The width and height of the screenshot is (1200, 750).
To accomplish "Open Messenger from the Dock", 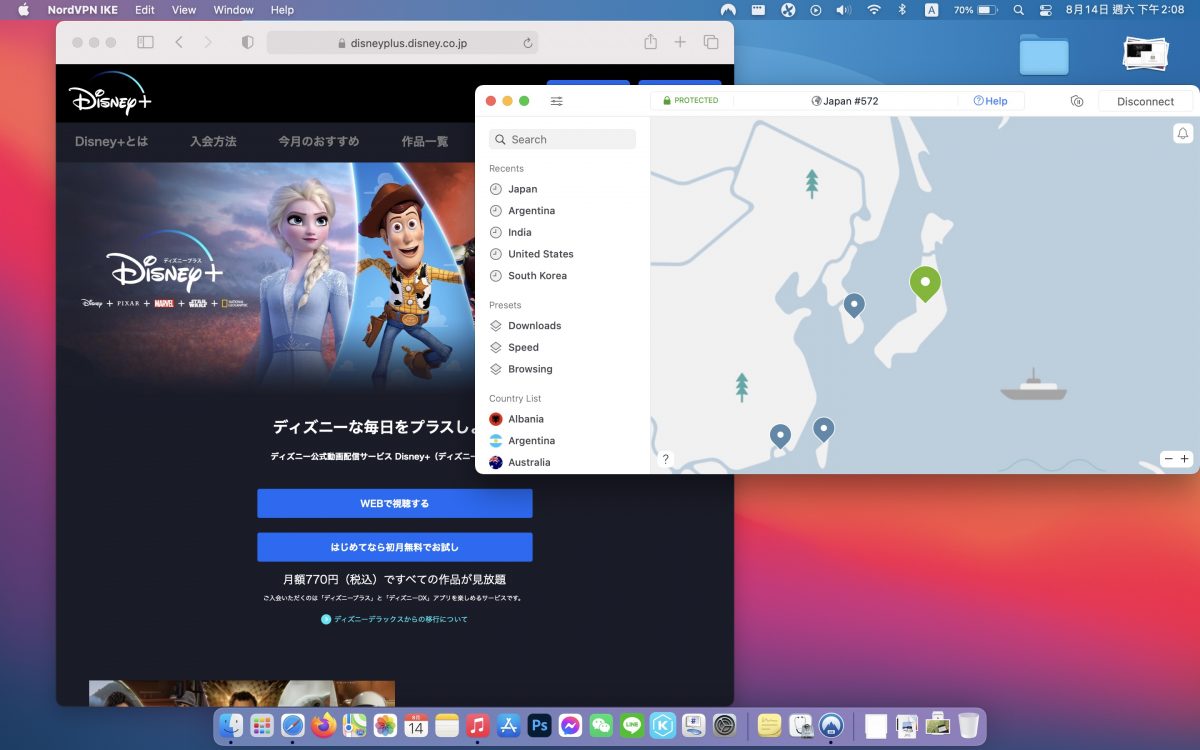I will tap(571, 726).
